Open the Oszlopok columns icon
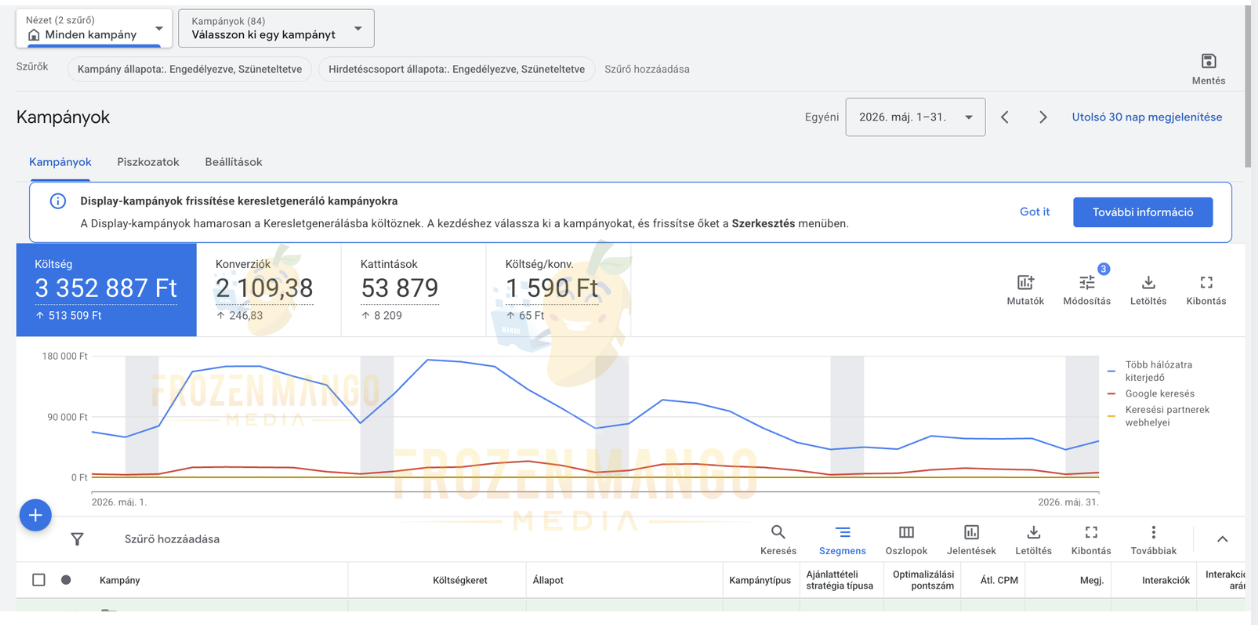Screen dimensions: 1258x625 click(x=906, y=533)
